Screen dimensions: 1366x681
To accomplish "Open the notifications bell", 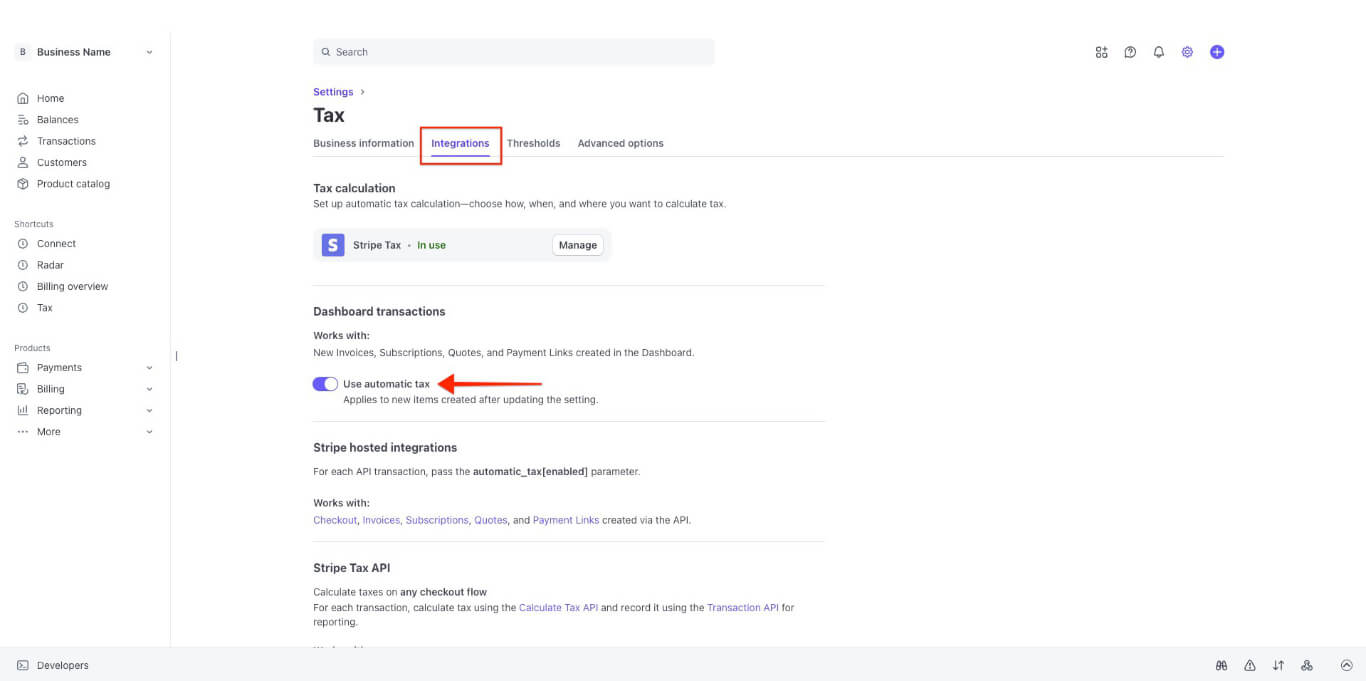I will (x=1159, y=52).
